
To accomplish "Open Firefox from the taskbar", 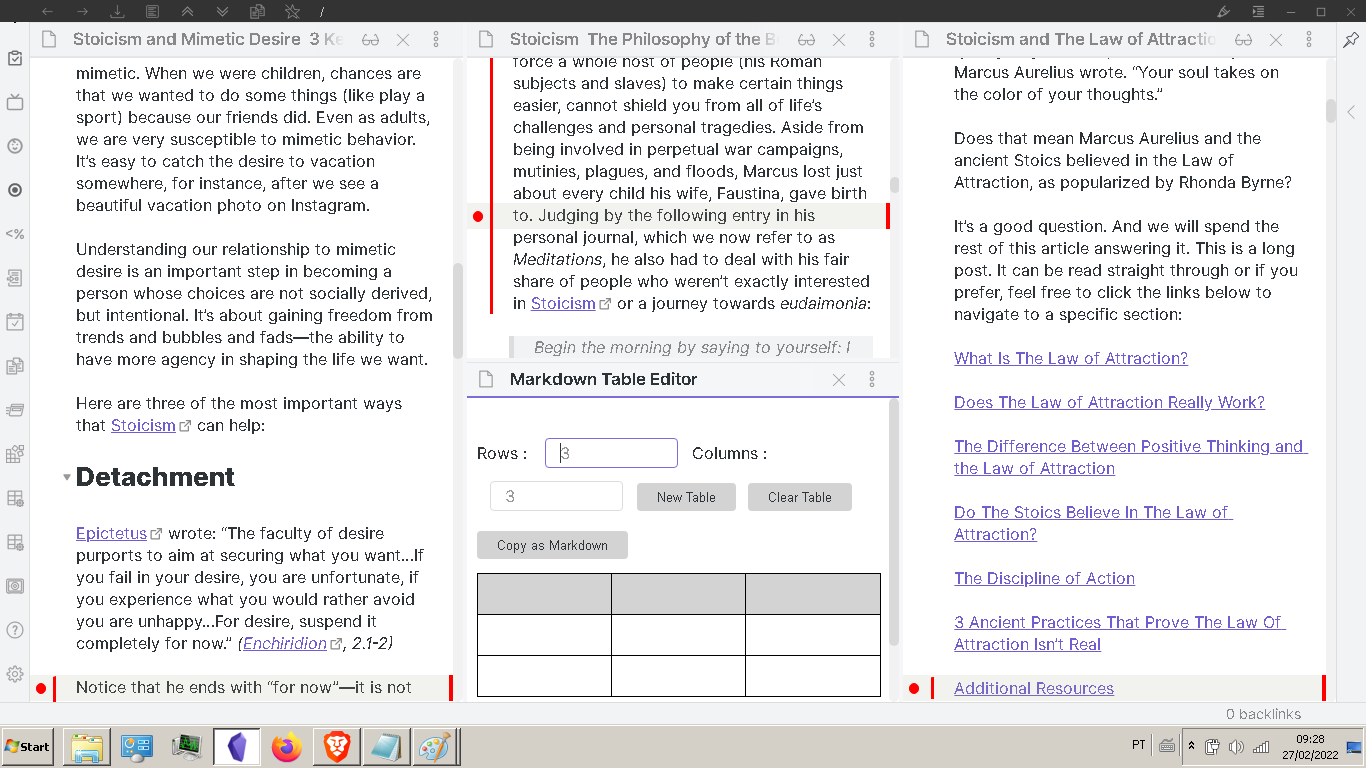I will [287, 747].
